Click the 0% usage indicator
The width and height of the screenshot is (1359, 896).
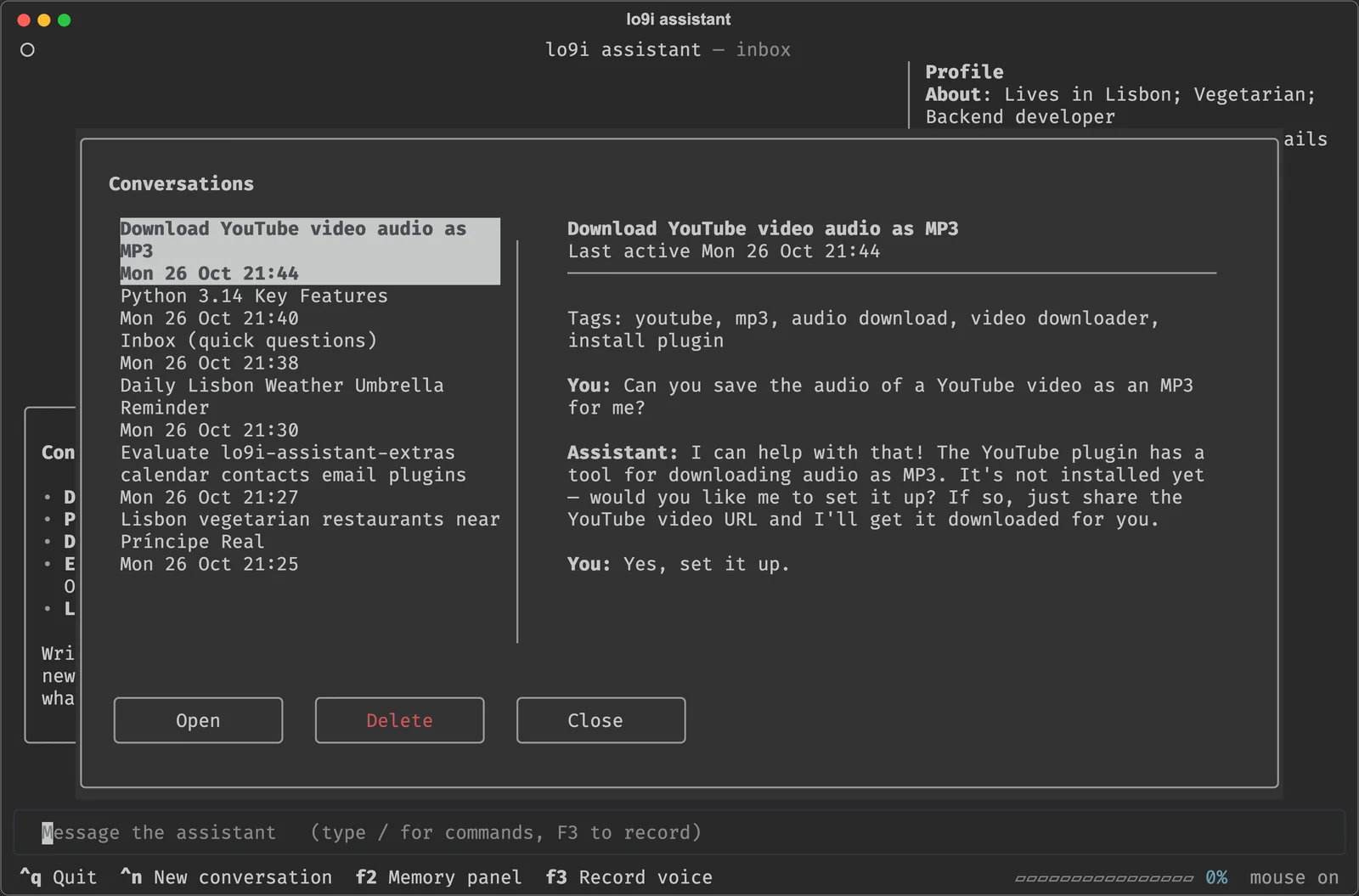coord(1216,877)
